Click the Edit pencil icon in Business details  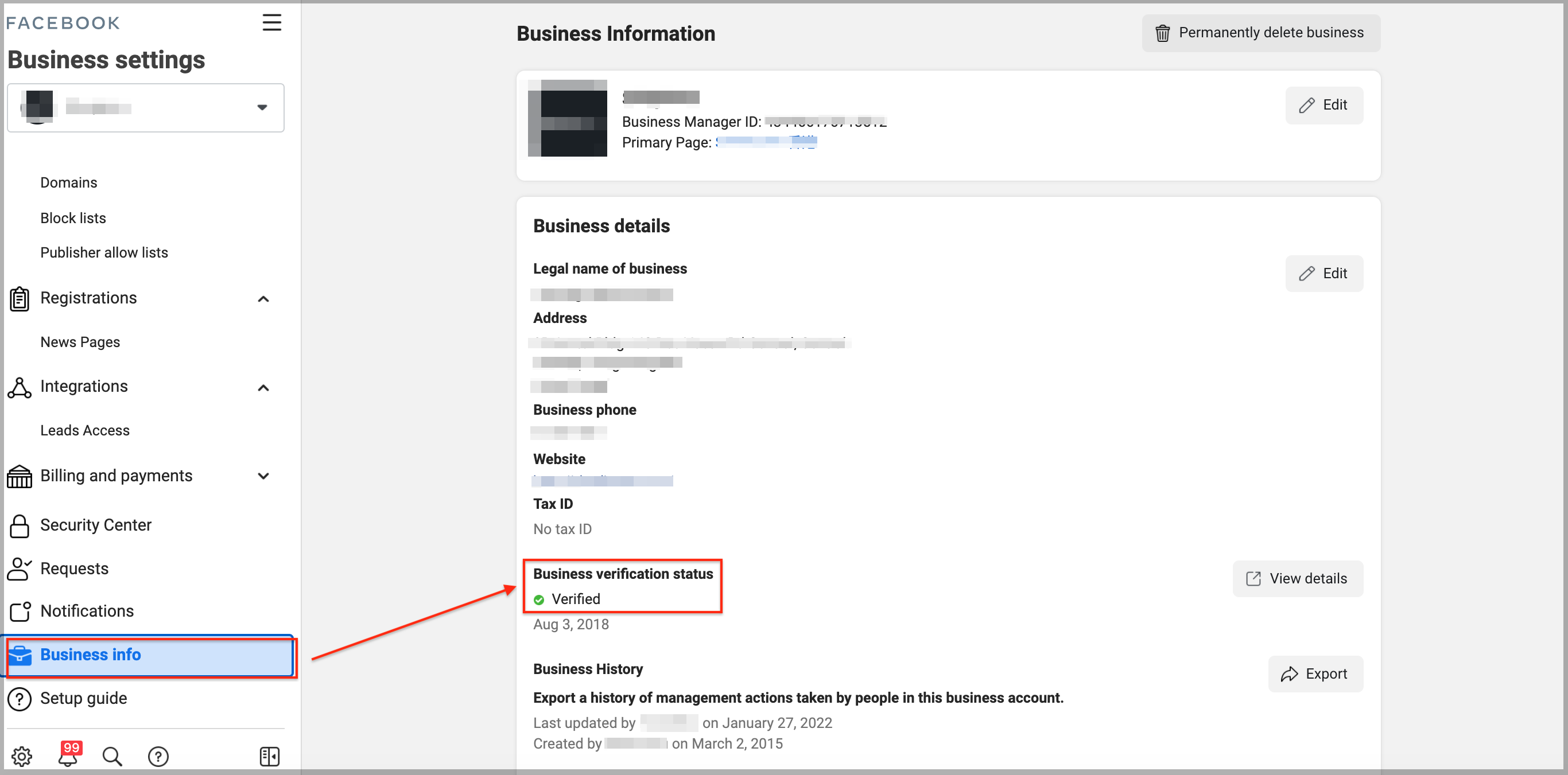point(1306,274)
